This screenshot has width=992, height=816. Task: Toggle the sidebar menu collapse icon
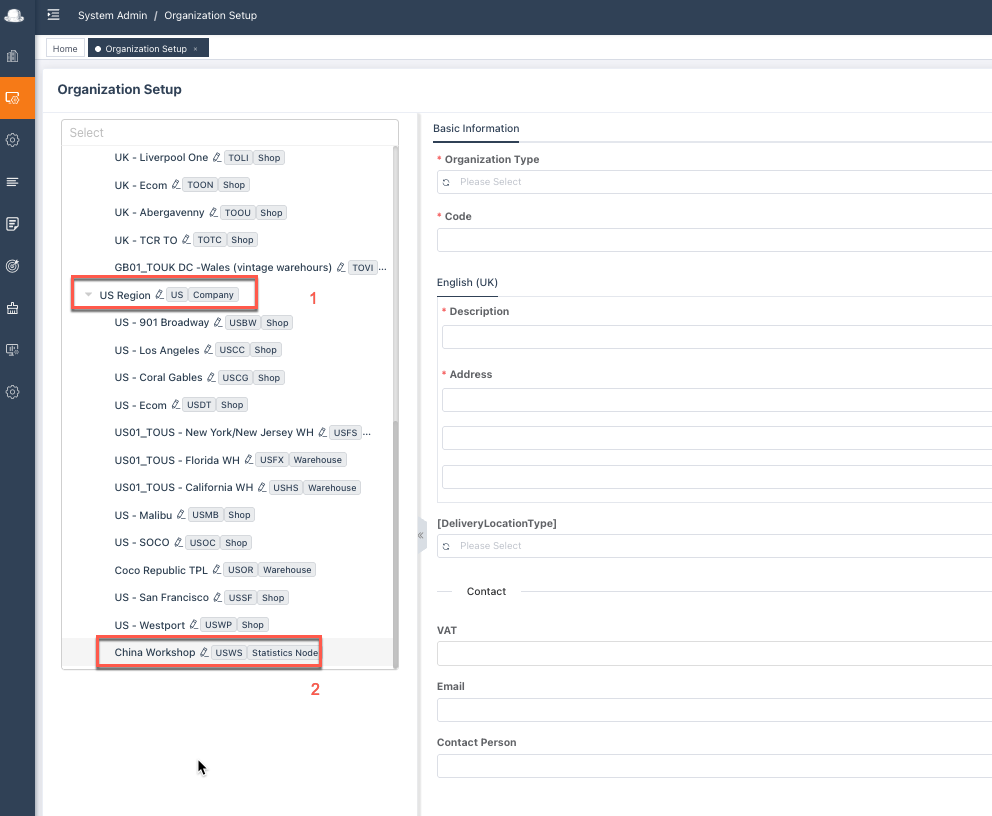(x=53, y=15)
